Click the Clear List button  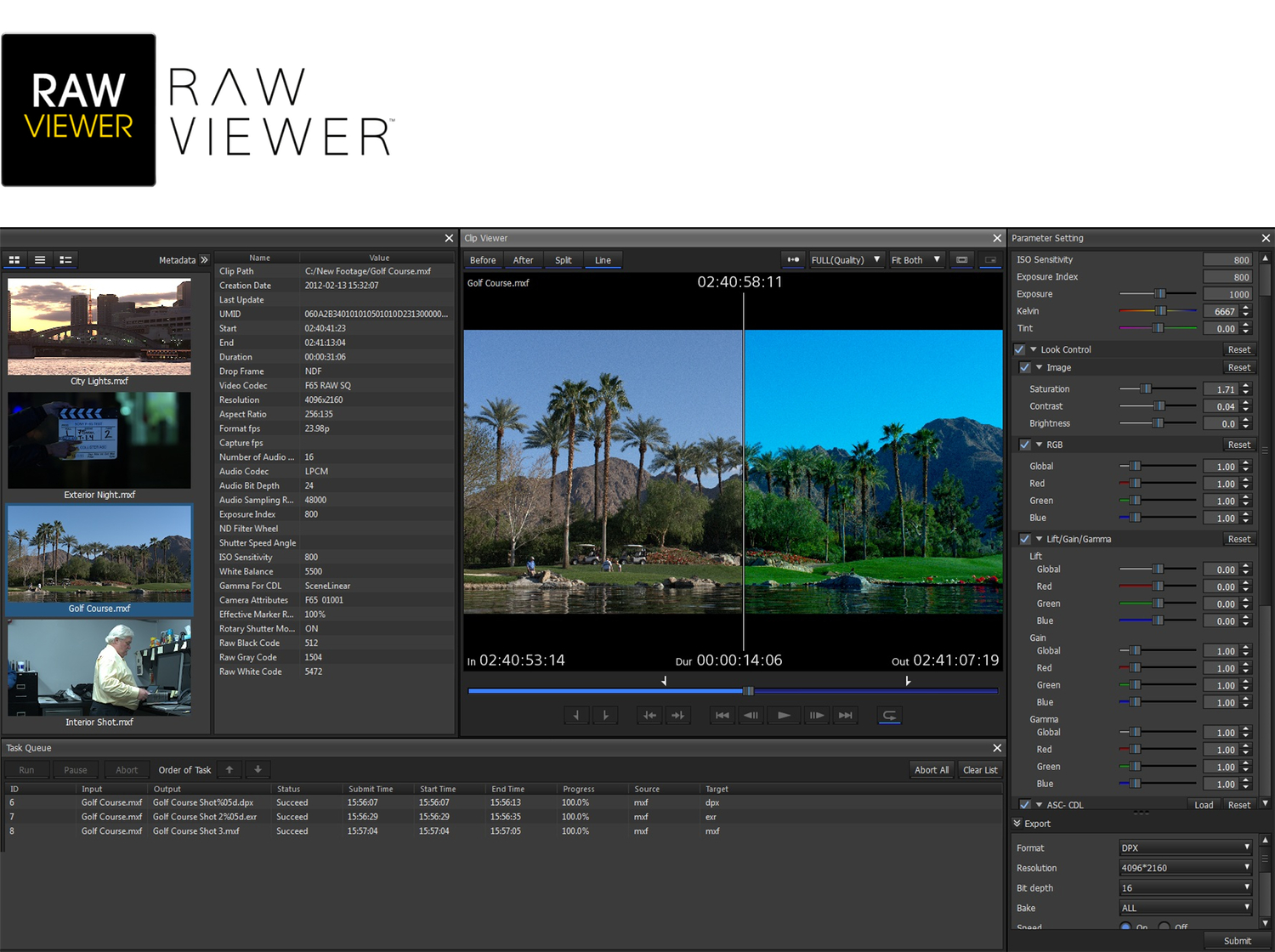[x=980, y=770]
